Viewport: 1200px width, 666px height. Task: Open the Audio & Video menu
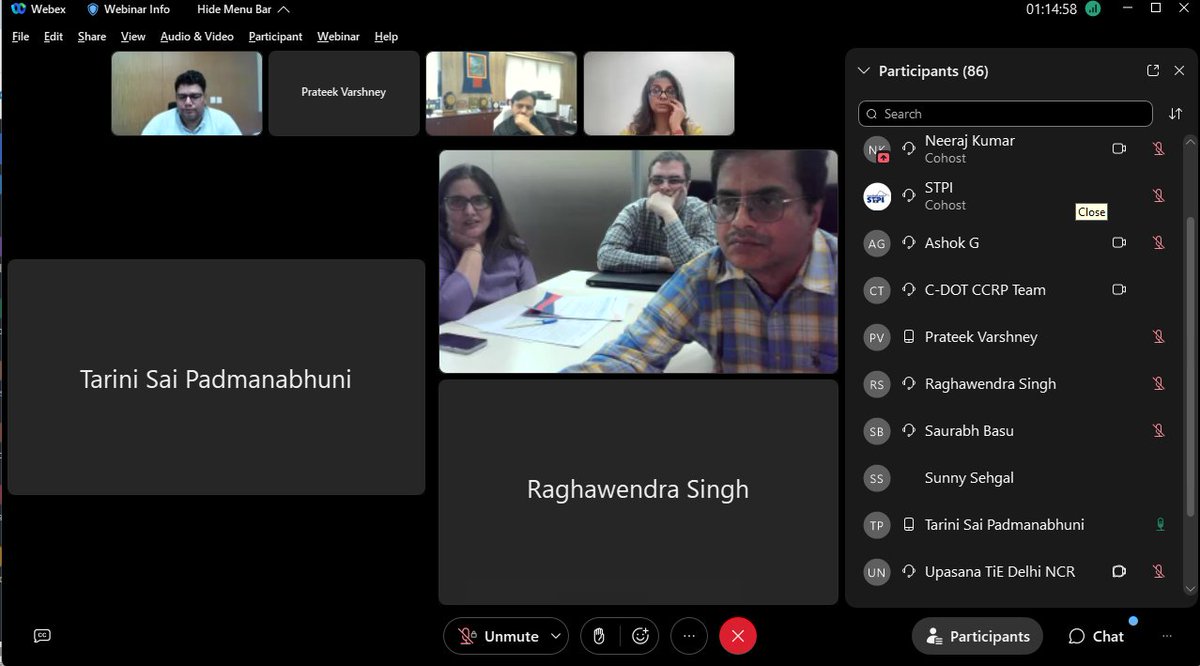click(x=197, y=36)
